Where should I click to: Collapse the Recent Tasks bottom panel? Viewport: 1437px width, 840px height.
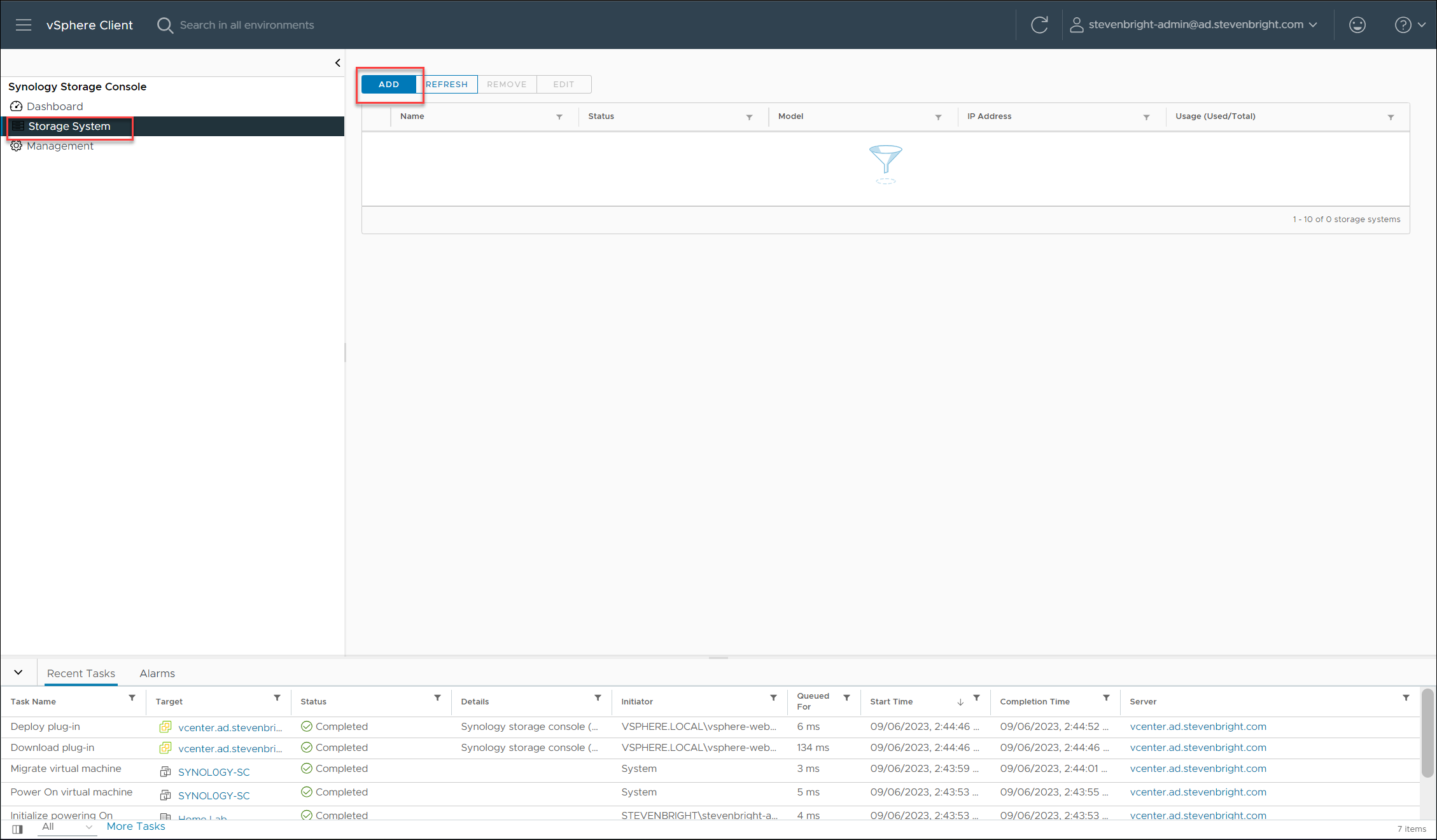18,673
